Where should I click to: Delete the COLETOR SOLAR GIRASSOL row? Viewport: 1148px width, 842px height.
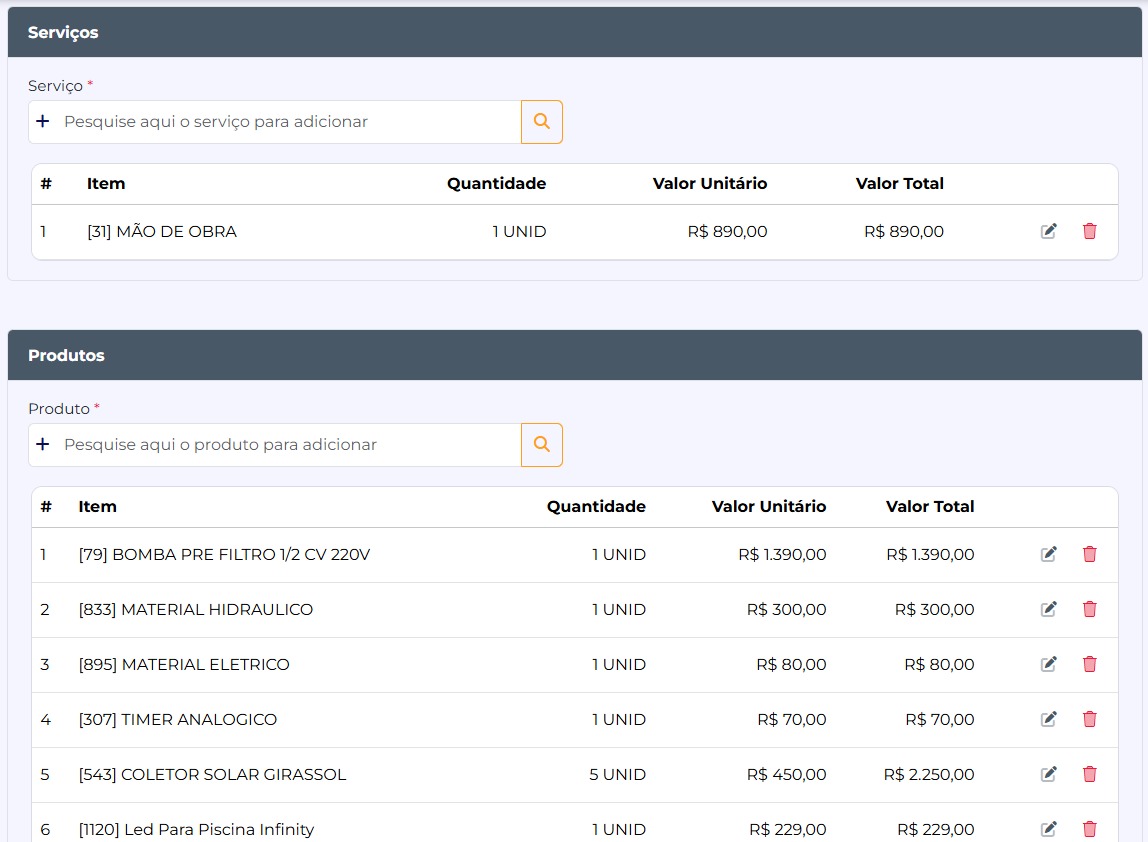pos(1089,775)
